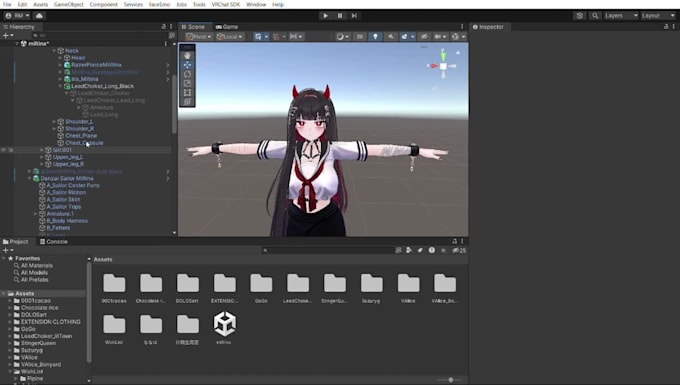Toggle the Inspector lock icon
Viewport: 680px width, 385px height.
coord(666,27)
